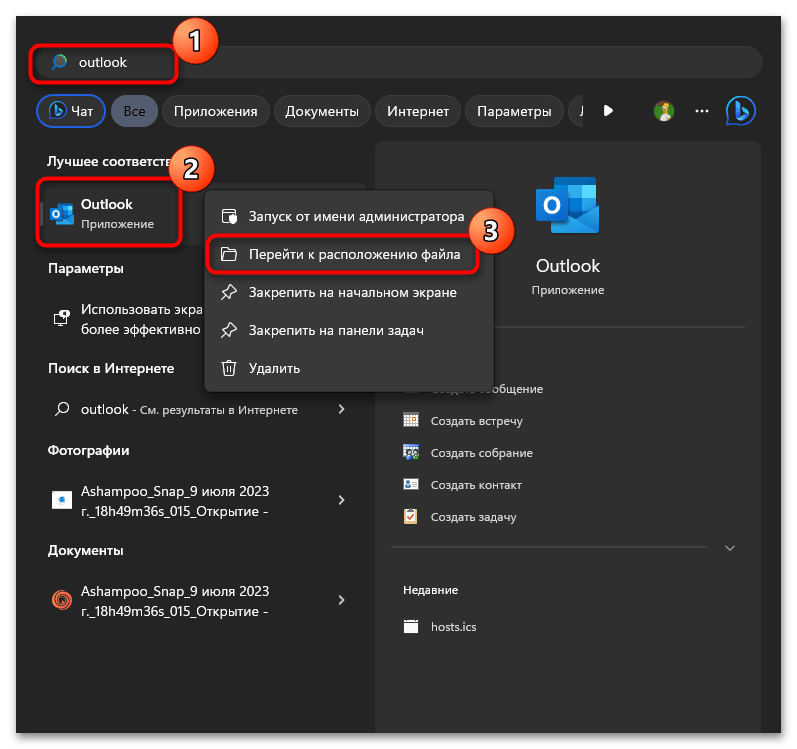
Task: Open the three-dot more options menu
Action: point(701,111)
